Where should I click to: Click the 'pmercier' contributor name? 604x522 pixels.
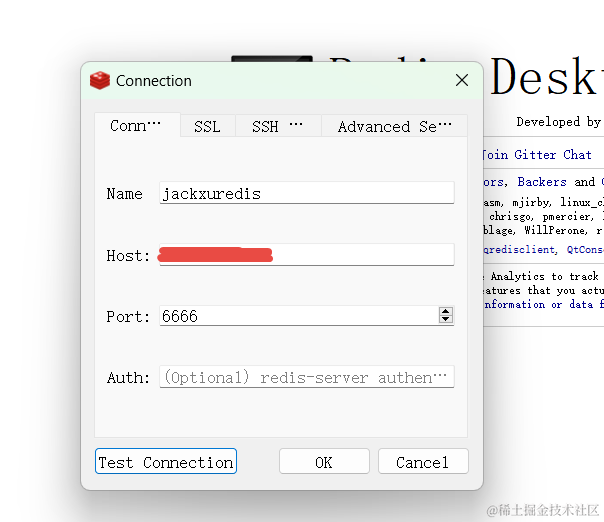568,217
